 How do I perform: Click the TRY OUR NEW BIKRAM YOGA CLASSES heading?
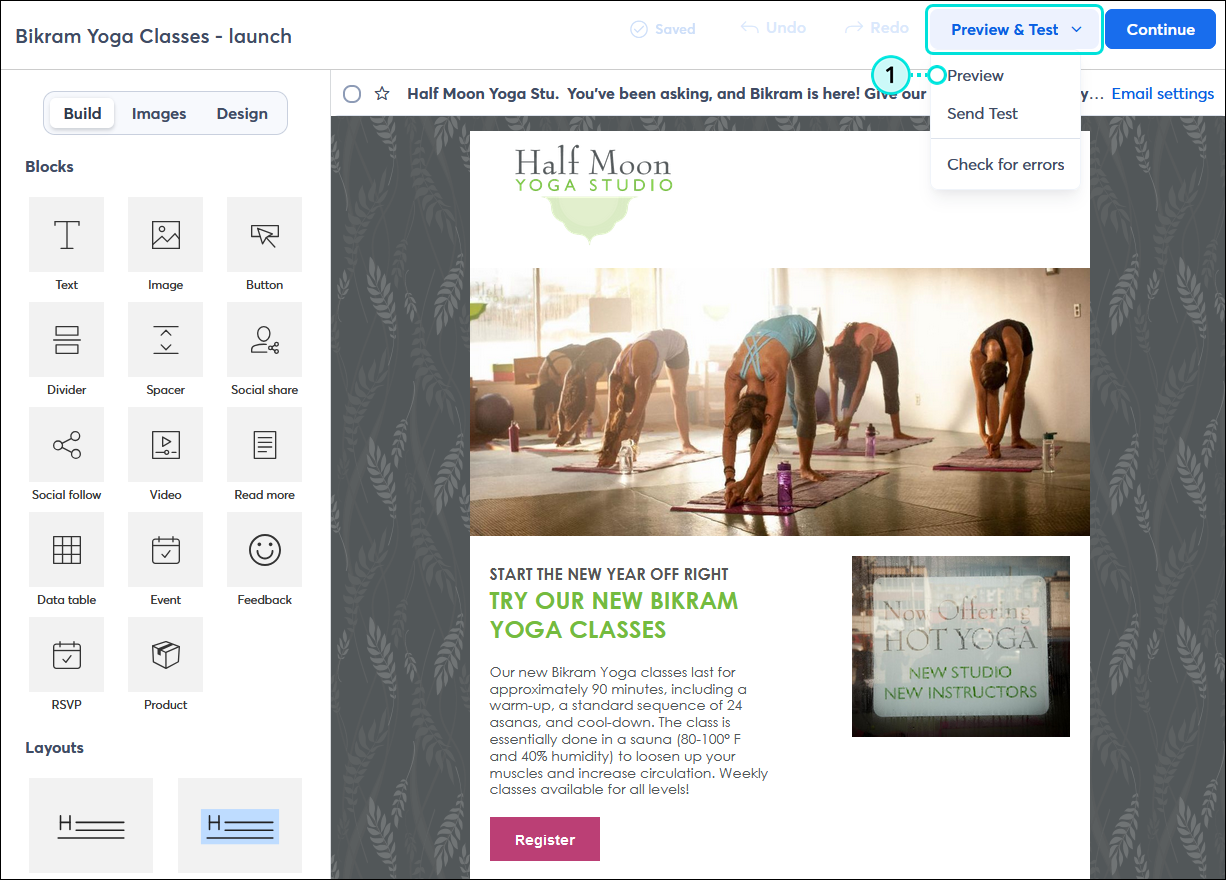pos(614,615)
